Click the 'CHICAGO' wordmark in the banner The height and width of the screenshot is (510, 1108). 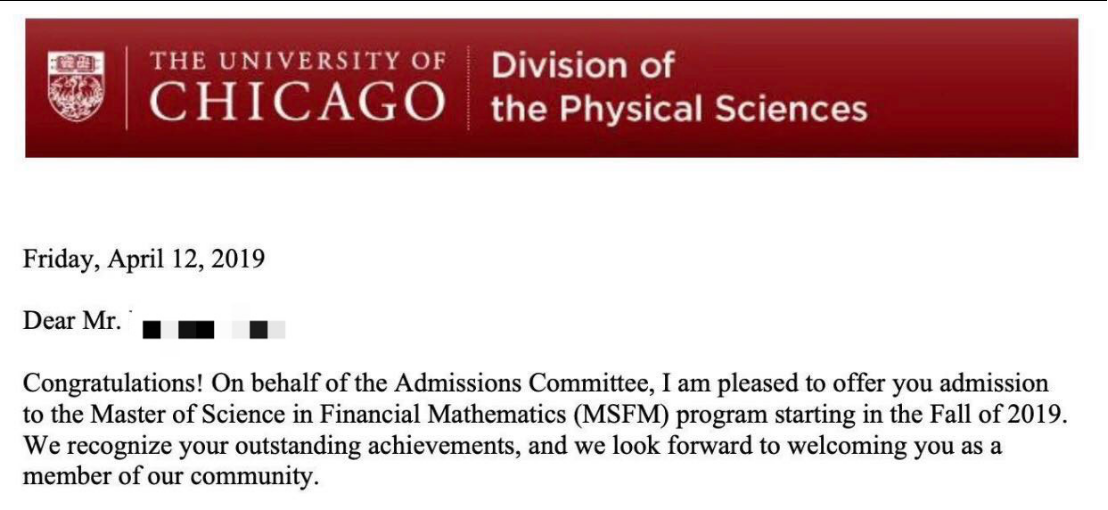[x=297, y=102]
